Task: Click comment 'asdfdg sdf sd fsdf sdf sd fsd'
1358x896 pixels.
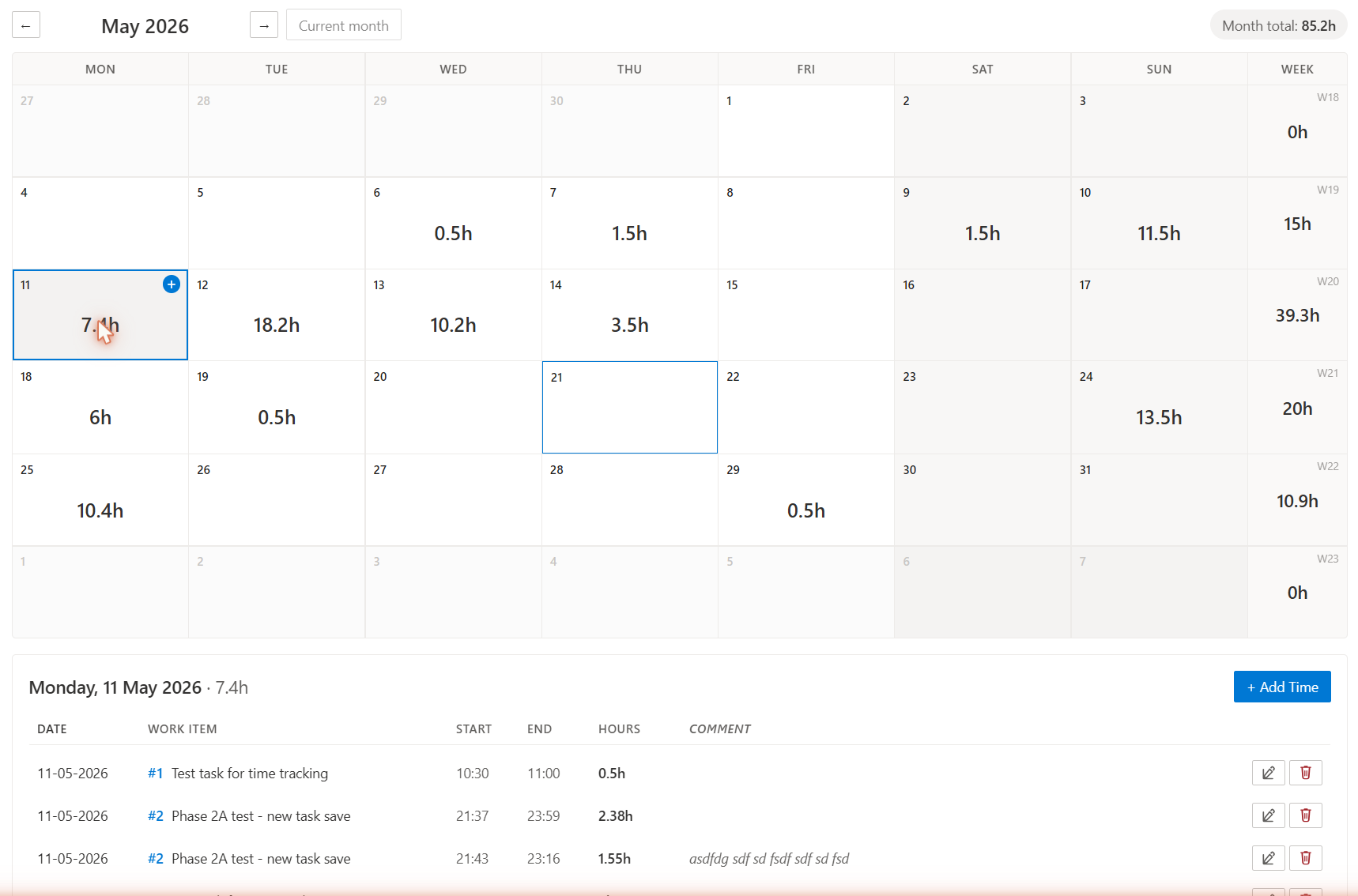Action: tap(769, 858)
